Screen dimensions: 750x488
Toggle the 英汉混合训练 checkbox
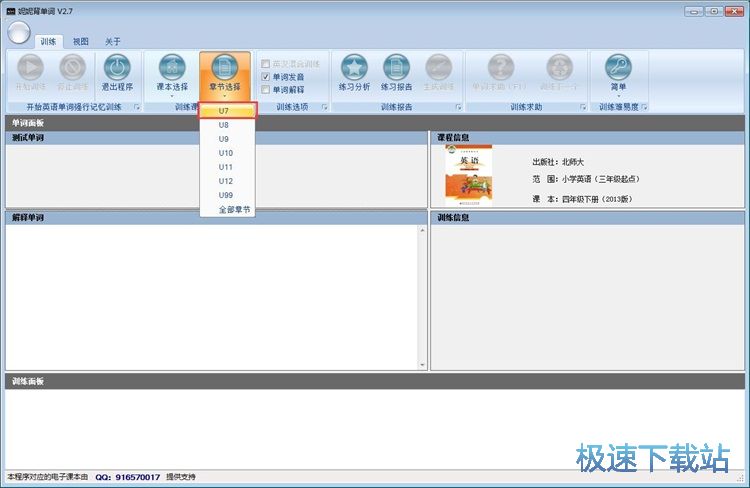click(265, 63)
